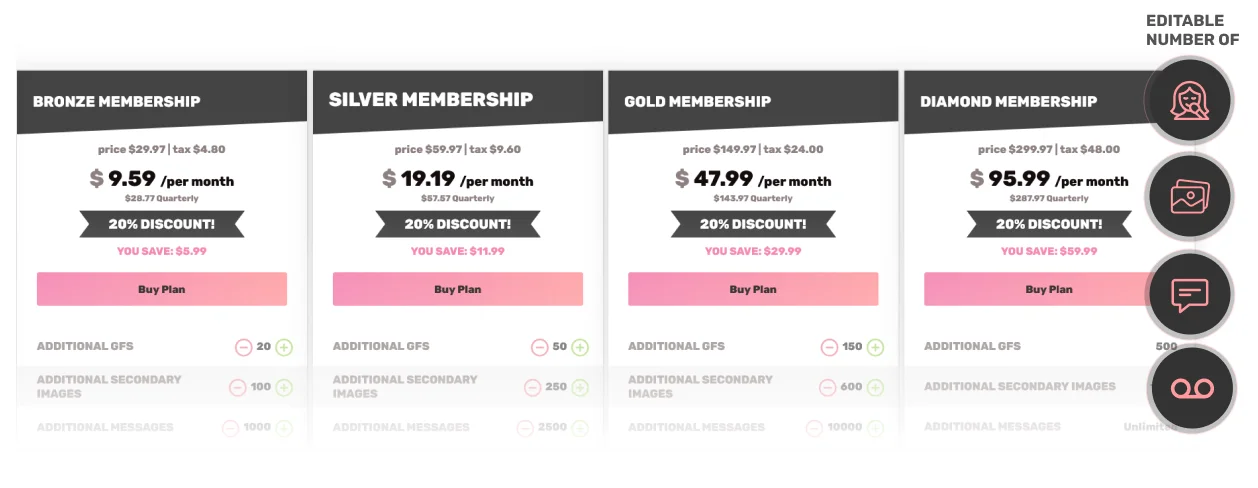Screen dimensions: 1258x488
Task: Decrease Silver additional GFS with minus
Action: [539, 347]
